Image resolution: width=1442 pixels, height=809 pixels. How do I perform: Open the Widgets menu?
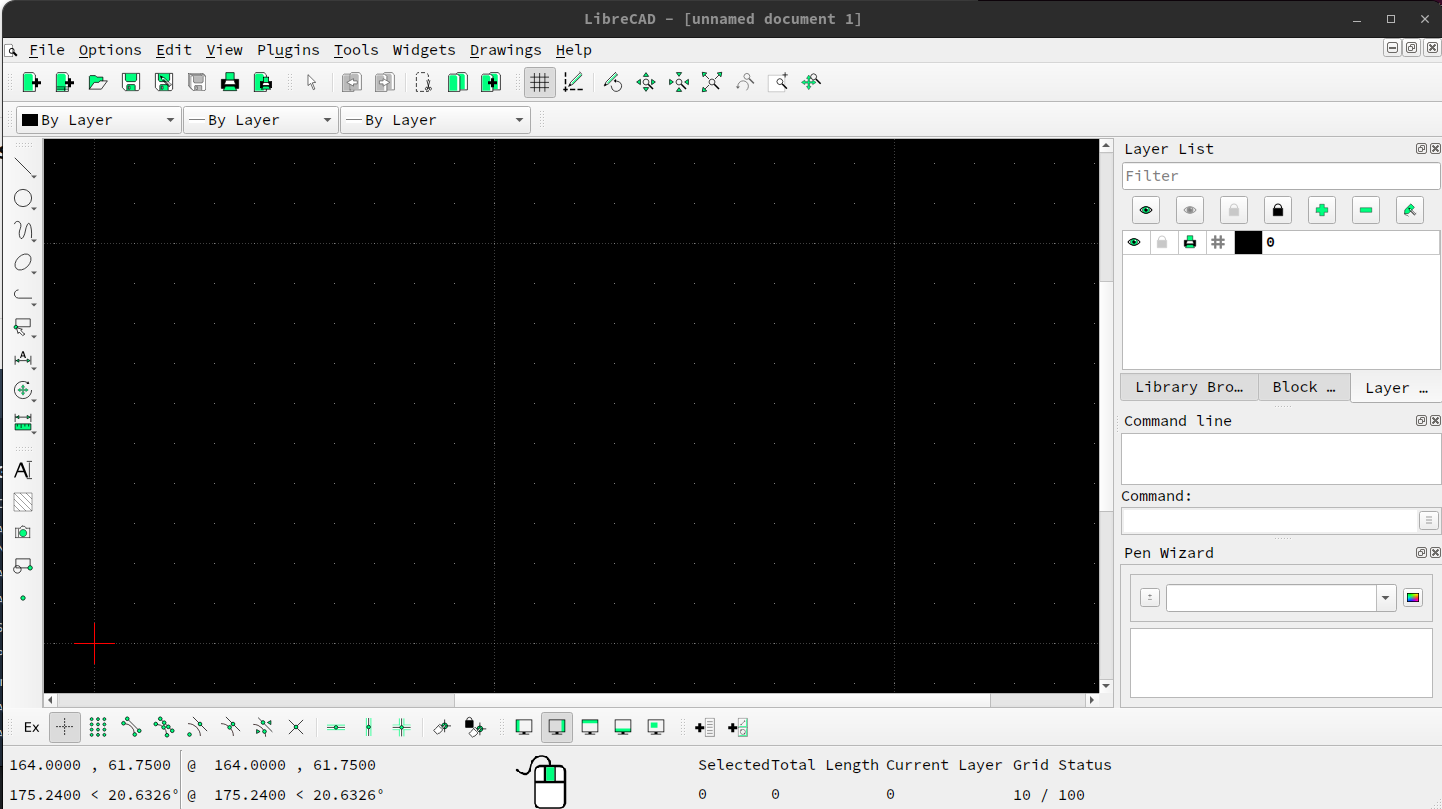click(424, 50)
